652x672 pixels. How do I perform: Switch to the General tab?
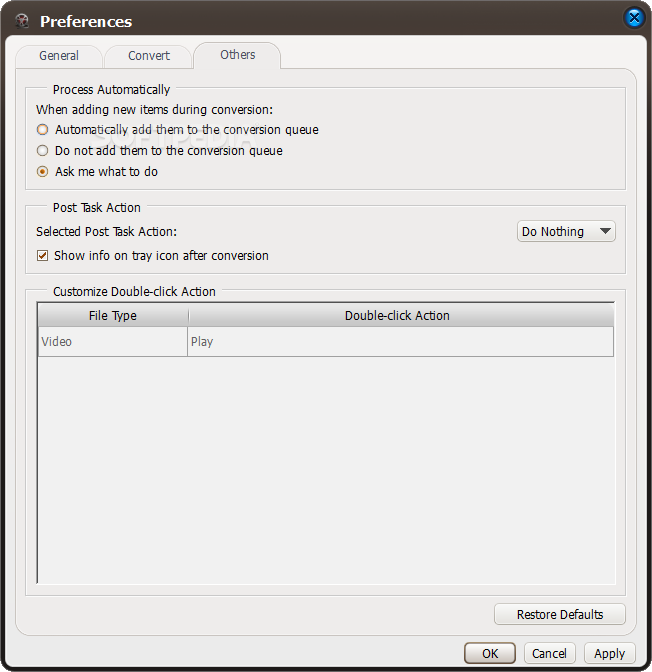pos(59,56)
